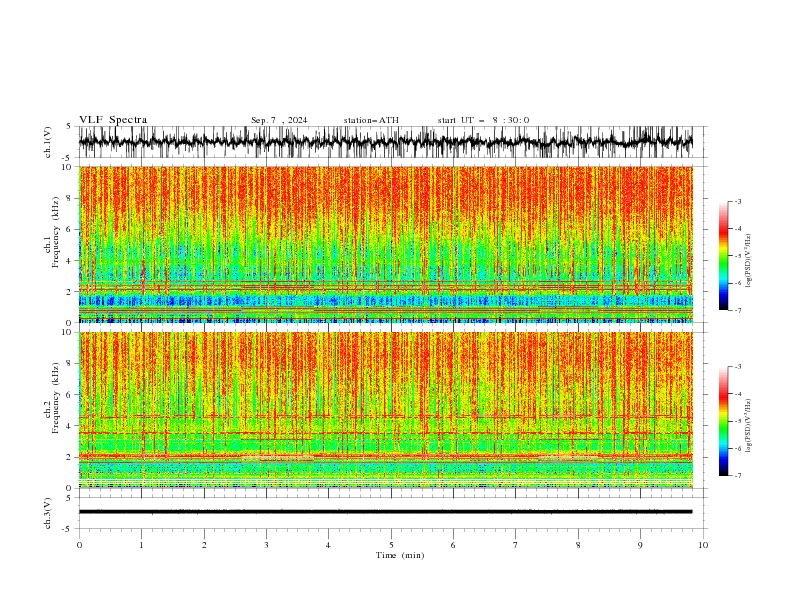792x612 pixels.
Task: Click the ch.2 frequency axis "4" tick label
Action: (x=70, y=426)
